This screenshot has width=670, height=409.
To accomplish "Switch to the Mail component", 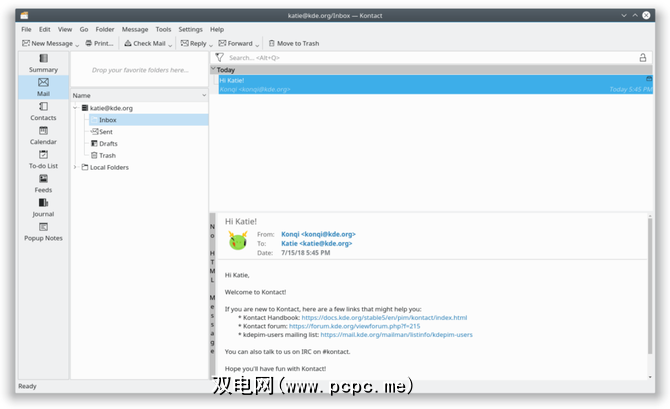I will coord(43,87).
